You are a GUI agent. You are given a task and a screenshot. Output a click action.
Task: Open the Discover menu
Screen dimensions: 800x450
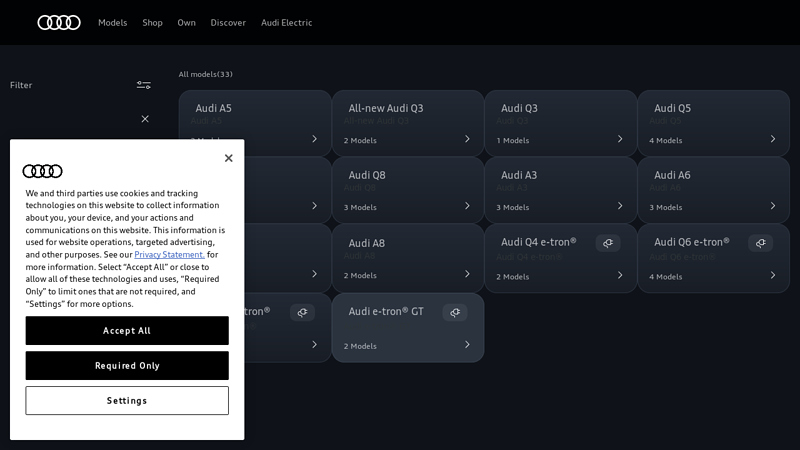228,22
